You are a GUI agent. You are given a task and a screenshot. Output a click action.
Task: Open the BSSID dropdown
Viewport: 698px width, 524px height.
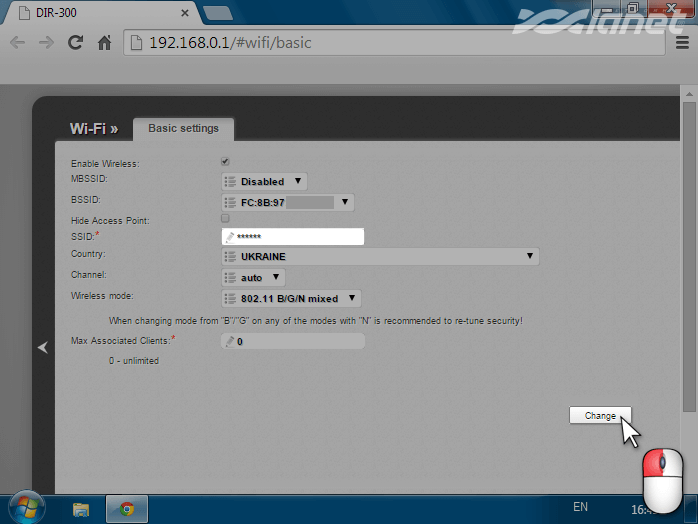pos(288,202)
